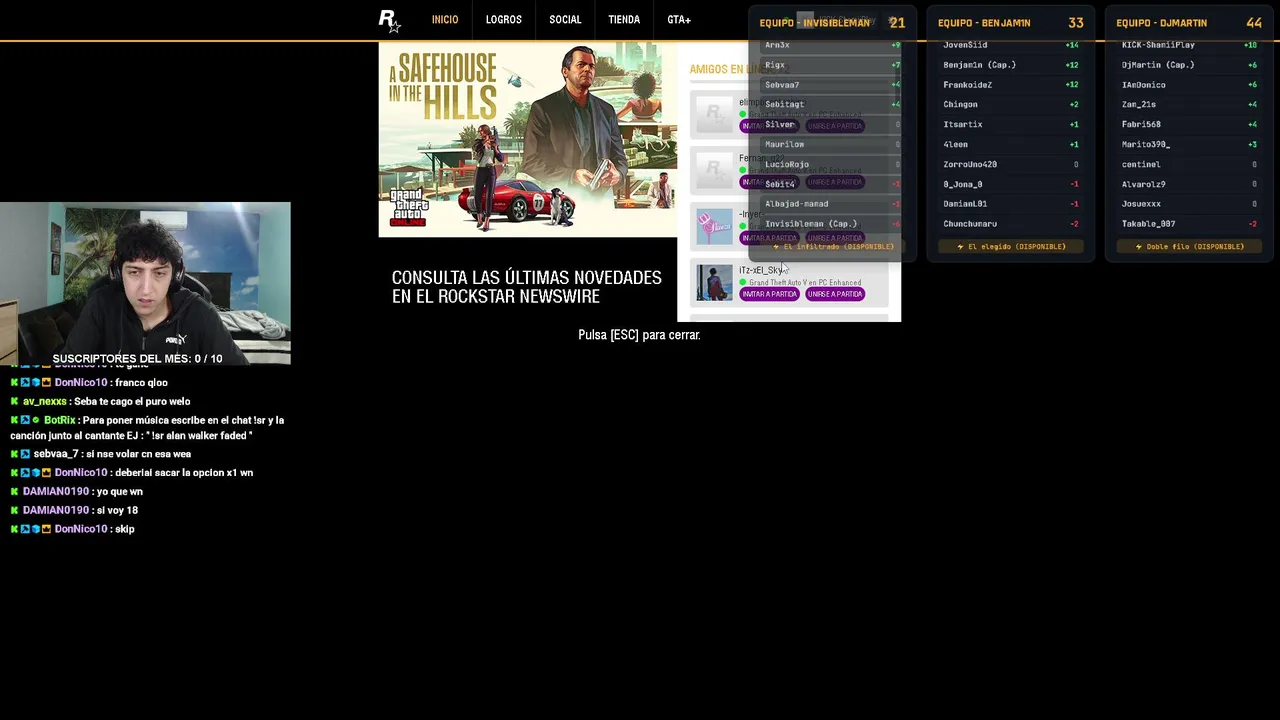
Task: Select player IAmDomico row
Action: (x=1190, y=85)
